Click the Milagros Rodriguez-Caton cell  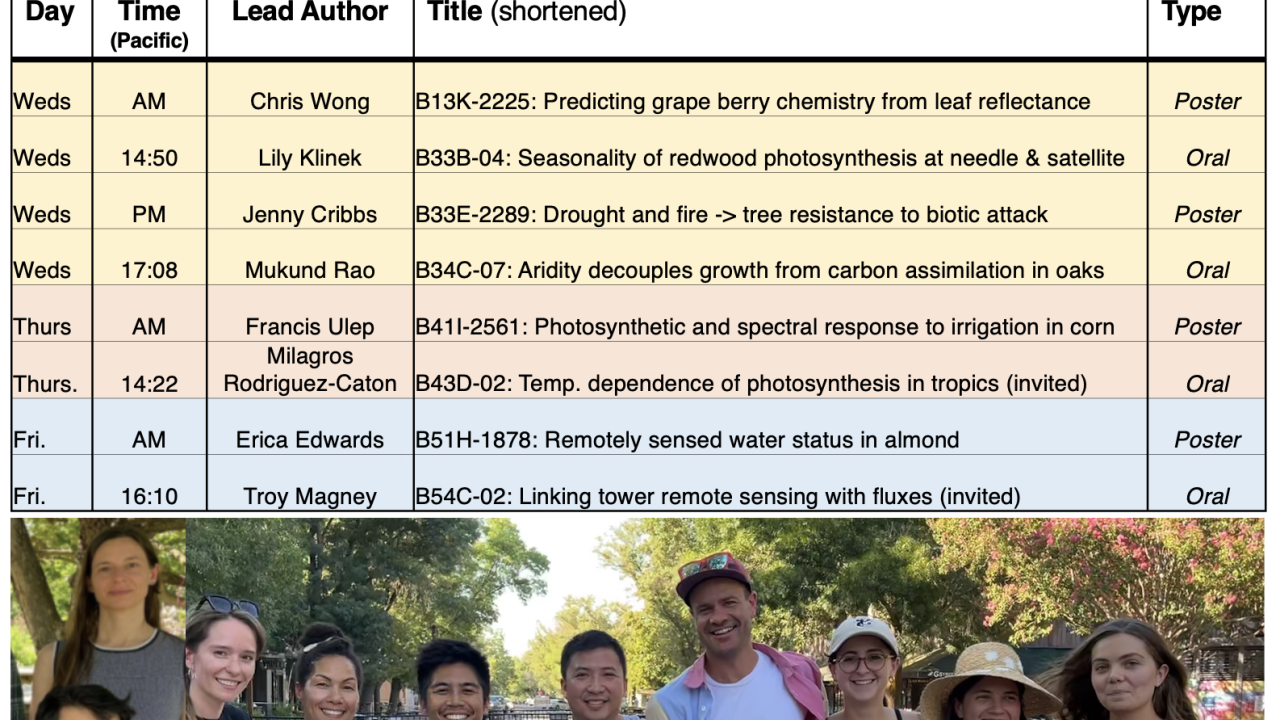[310, 370]
